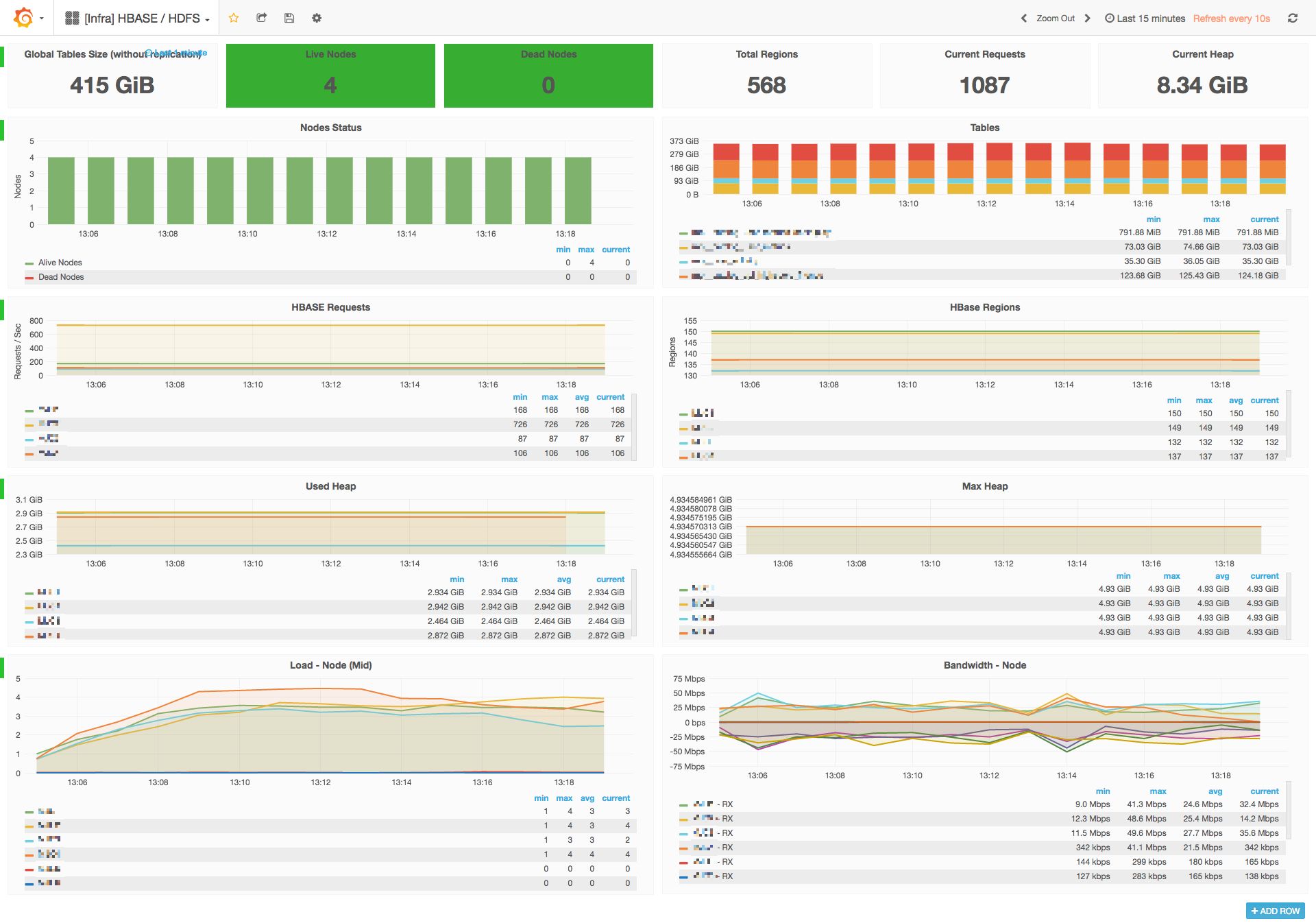Open the Current Requests panel title
This screenshot has width=1316, height=923.
[985, 54]
